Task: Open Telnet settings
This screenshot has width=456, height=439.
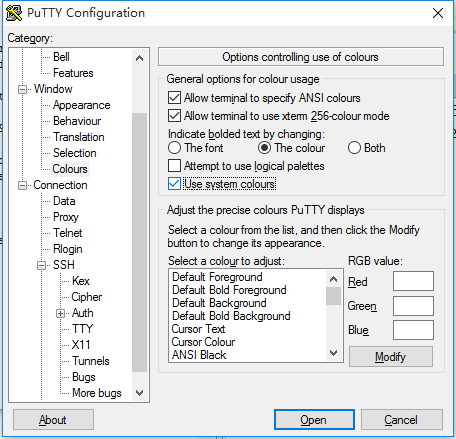Action: pos(67,233)
